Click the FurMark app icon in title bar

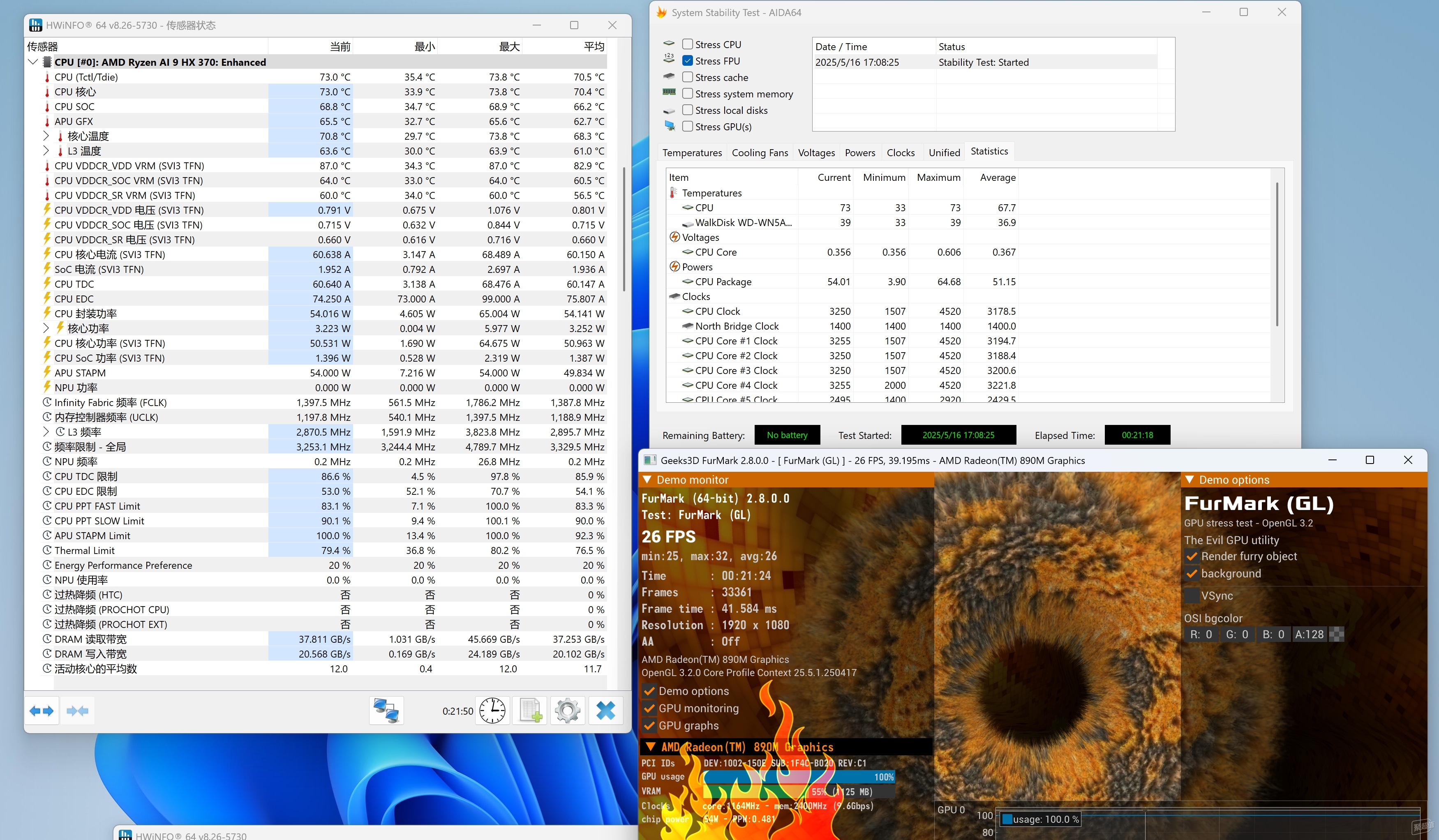point(649,460)
